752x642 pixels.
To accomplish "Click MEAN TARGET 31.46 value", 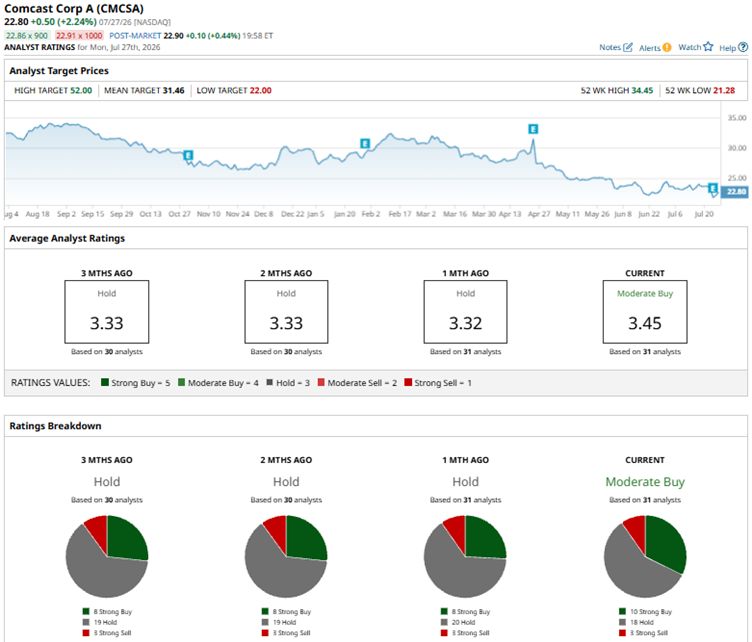I will tap(174, 90).
